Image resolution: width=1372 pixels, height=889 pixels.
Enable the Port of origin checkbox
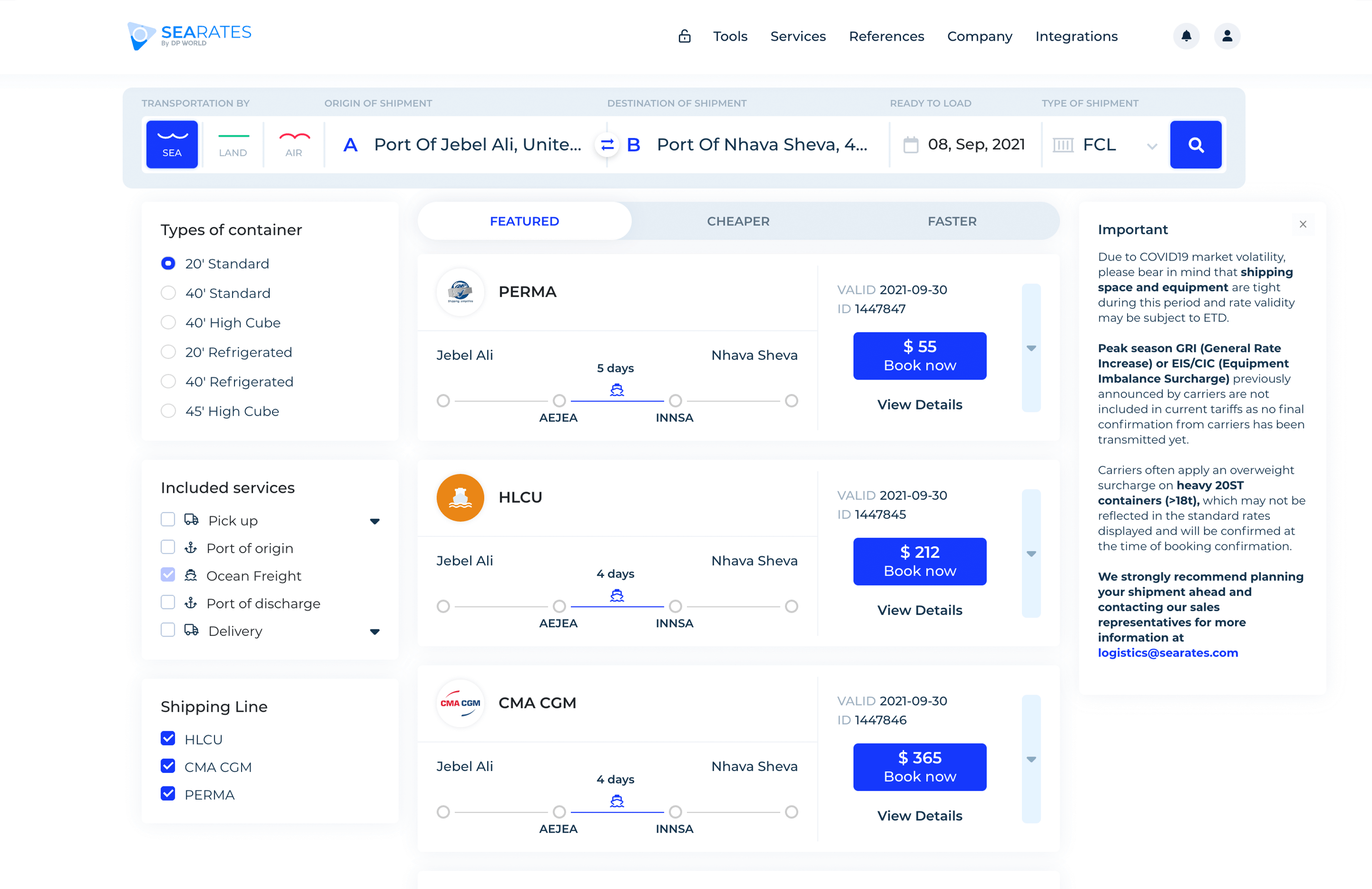click(168, 547)
